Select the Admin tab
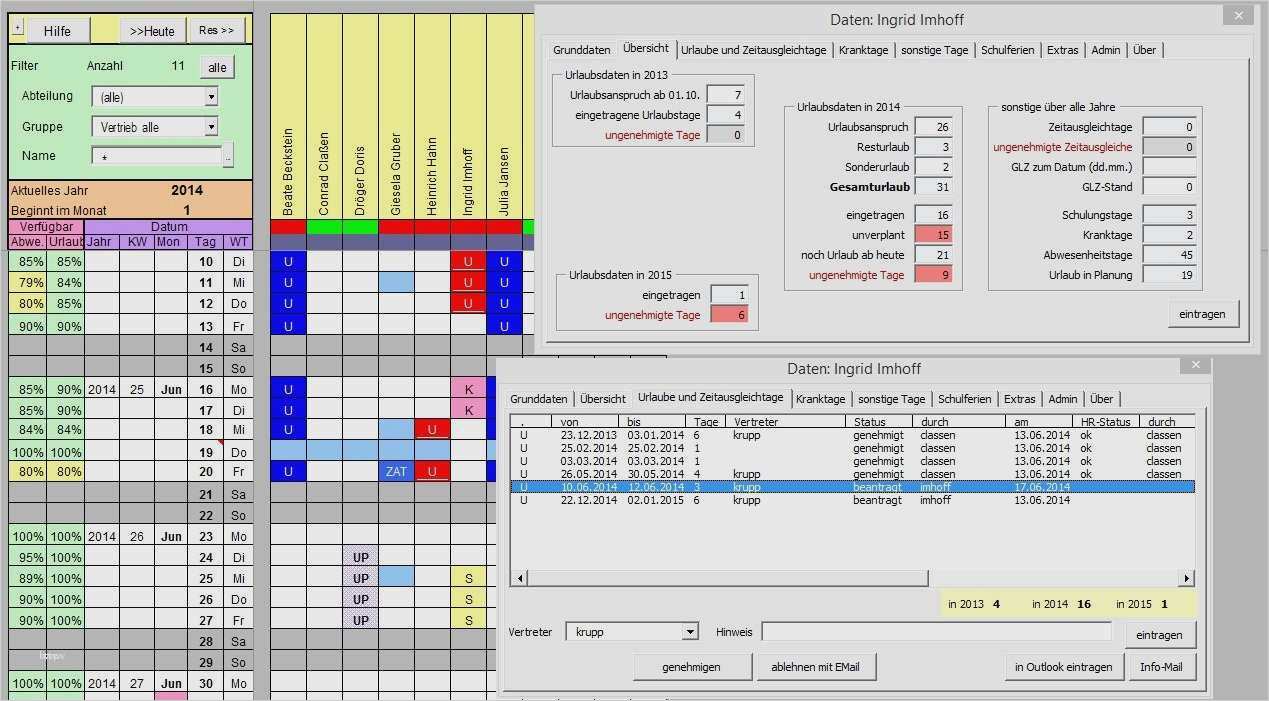This screenshot has width=1269, height=701. (x=1062, y=398)
